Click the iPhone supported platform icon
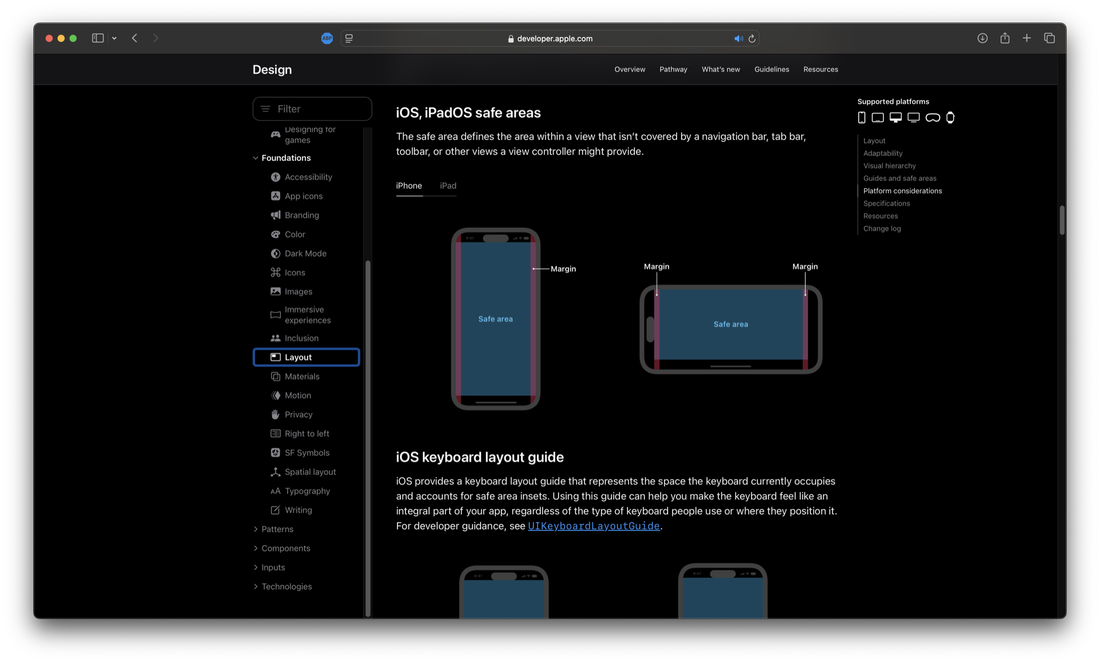Viewport: 1100px width, 663px height. pos(861,117)
